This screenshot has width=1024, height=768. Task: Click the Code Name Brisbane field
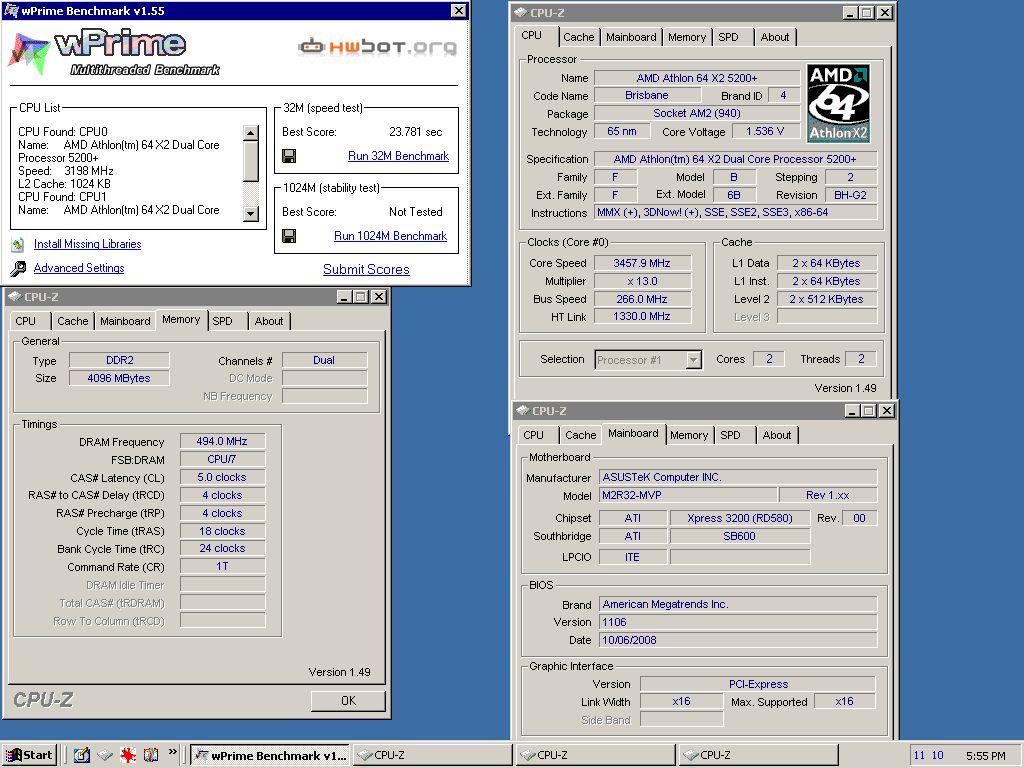647,95
